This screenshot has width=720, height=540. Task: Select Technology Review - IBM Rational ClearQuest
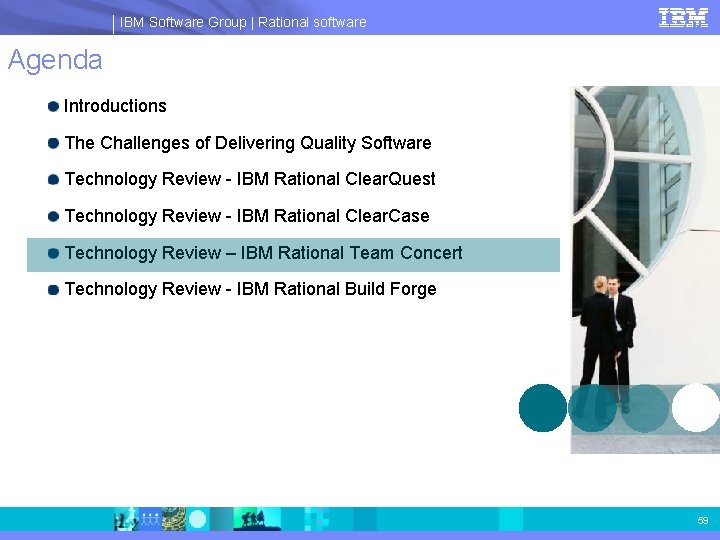(x=250, y=179)
